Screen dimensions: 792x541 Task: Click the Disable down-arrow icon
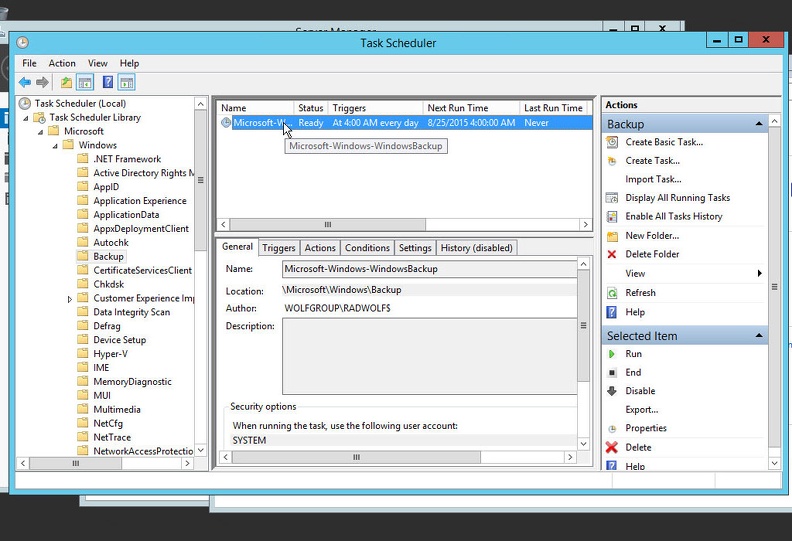point(612,391)
